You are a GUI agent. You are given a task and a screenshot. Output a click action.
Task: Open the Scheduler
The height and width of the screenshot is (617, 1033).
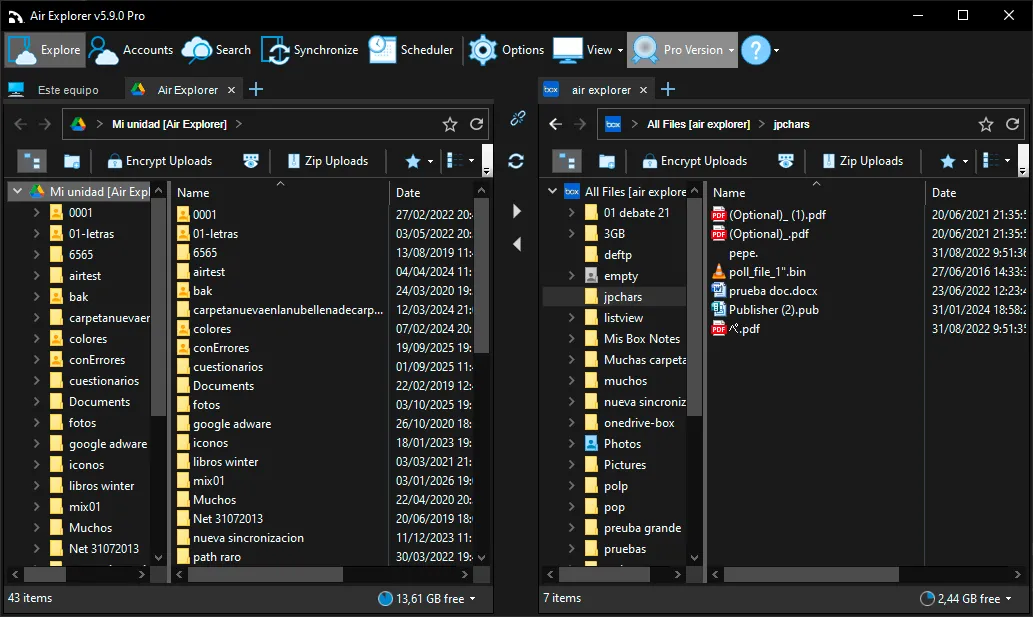(411, 50)
